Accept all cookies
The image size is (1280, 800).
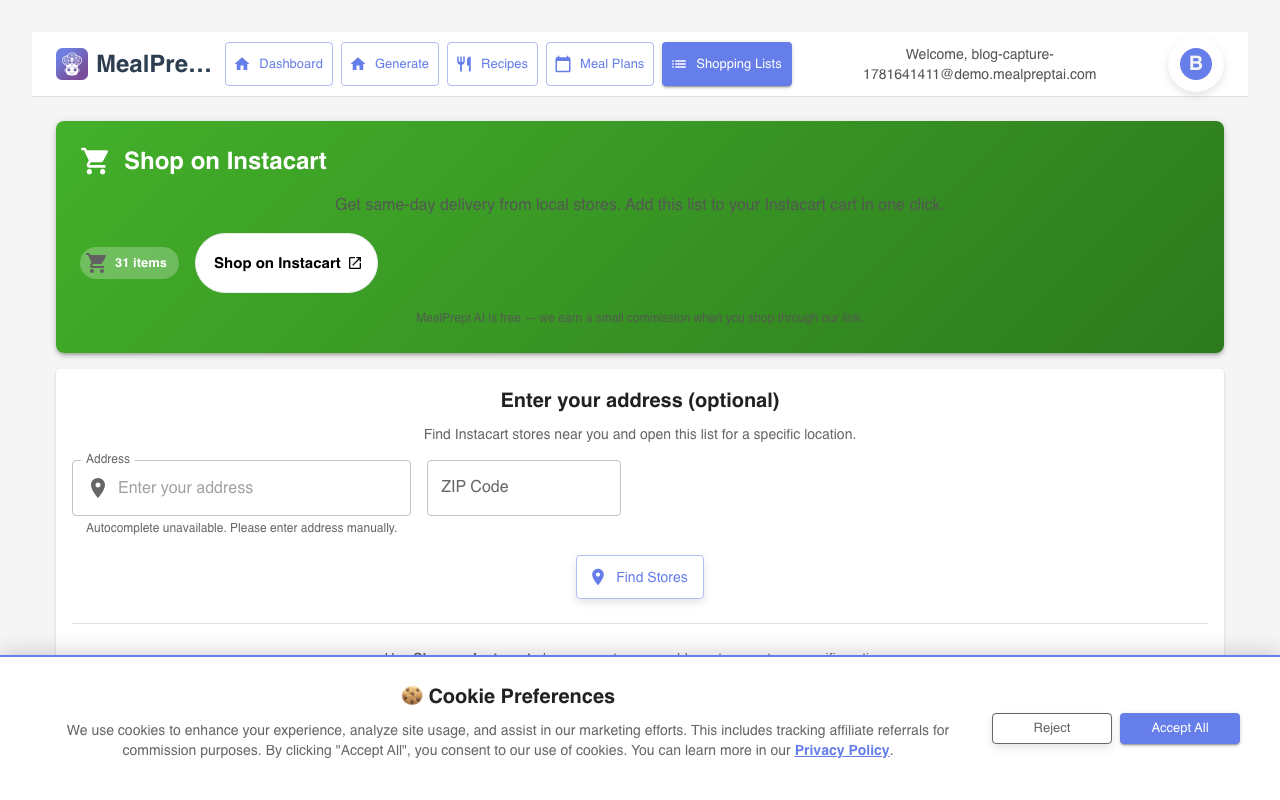(1180, 728)
